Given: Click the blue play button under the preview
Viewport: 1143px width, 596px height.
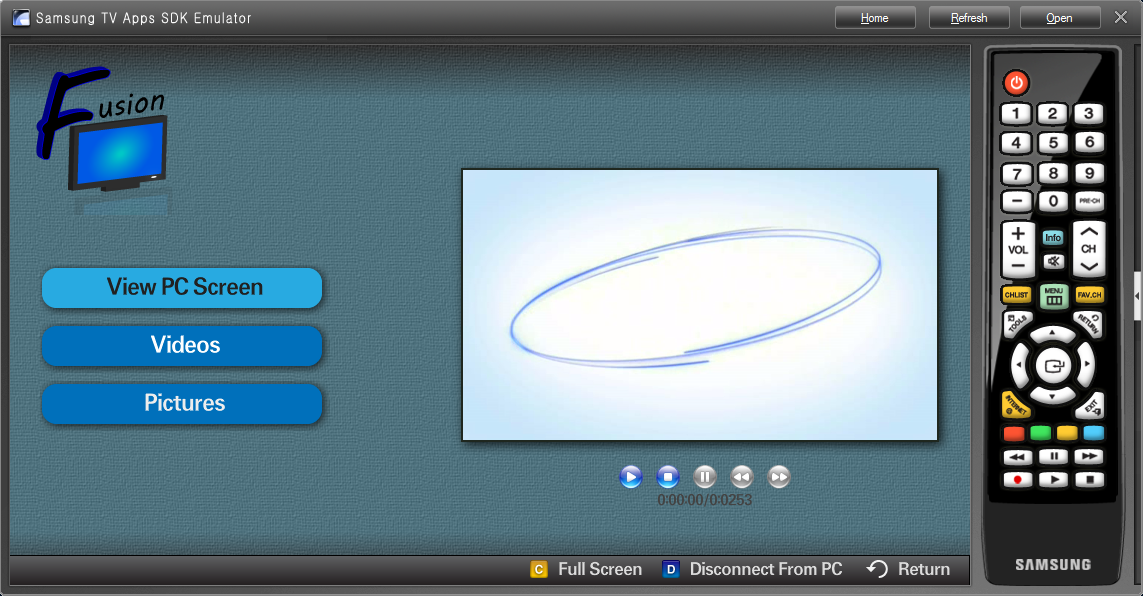Looking at the screenshot, I should point(631,477).
